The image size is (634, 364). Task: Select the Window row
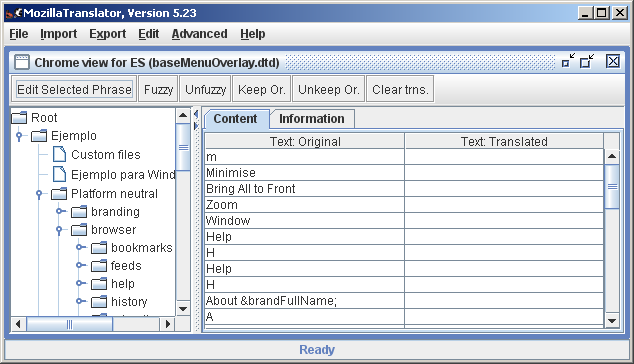(404, 220)
